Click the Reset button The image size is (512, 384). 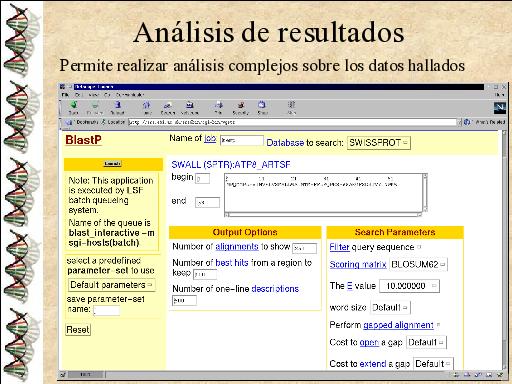(78, 330)
